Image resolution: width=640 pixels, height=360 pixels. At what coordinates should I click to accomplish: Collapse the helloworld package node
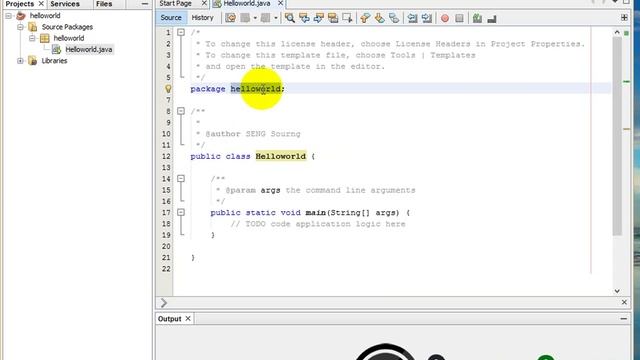coord(32,38)
